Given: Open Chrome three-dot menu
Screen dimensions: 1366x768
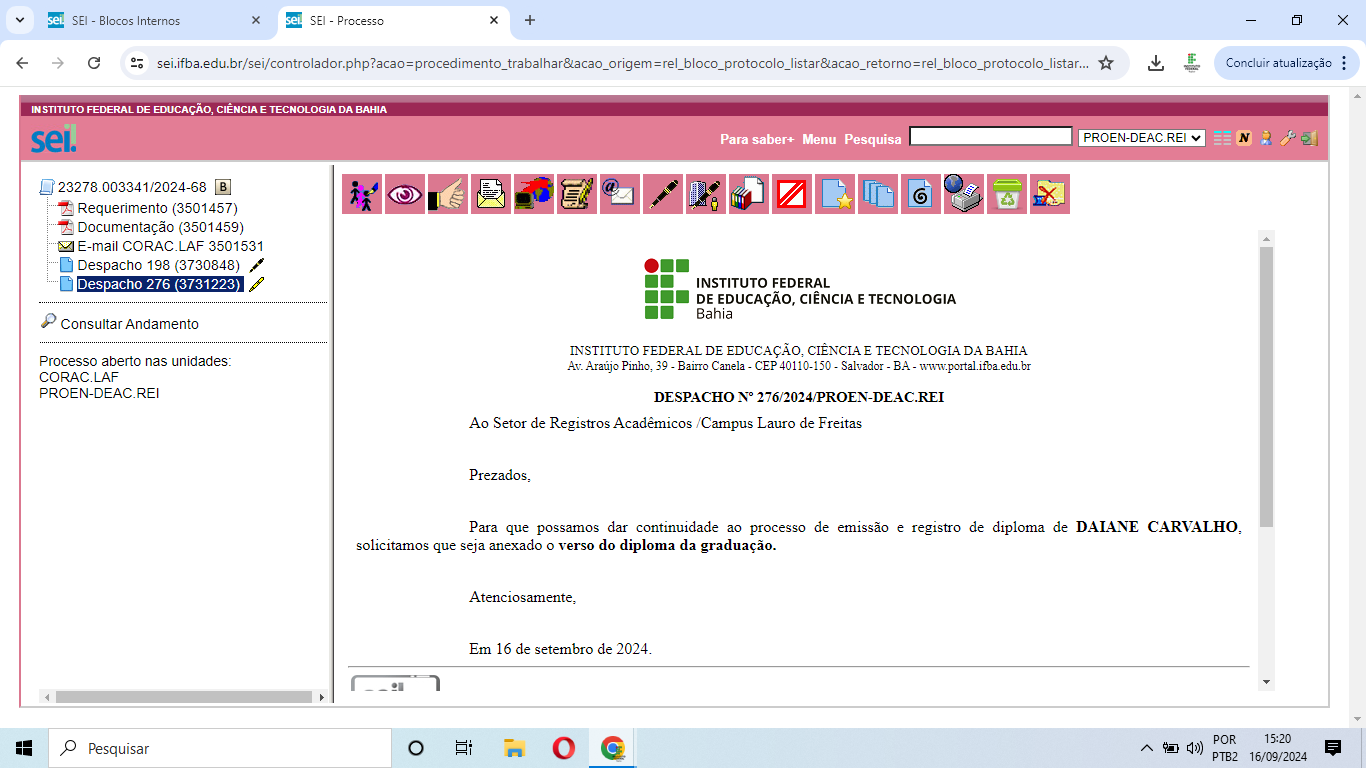Looking at the screenshot, I should tap(1344, 63).
